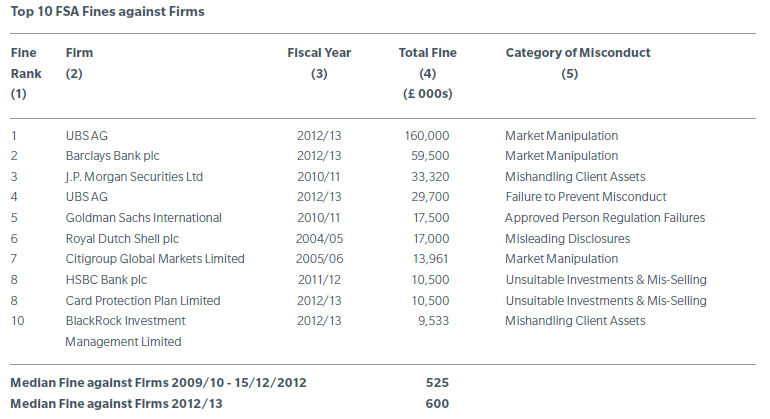Select the 160,000 total fine value

coord(428,135)
